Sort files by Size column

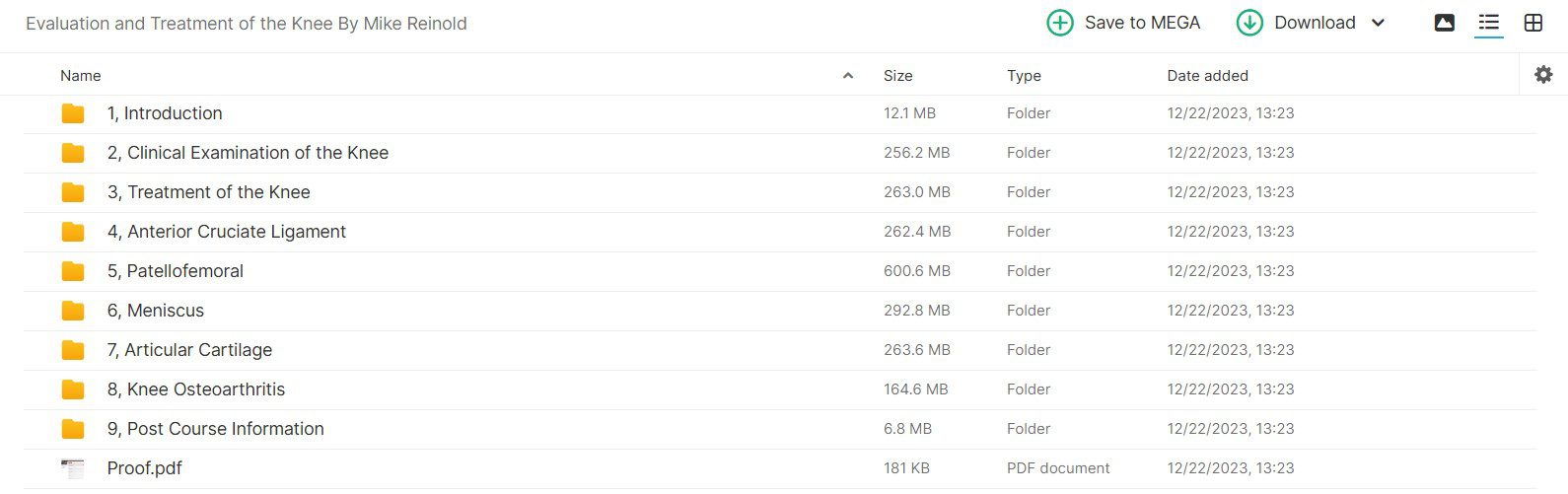pos(897,76)
